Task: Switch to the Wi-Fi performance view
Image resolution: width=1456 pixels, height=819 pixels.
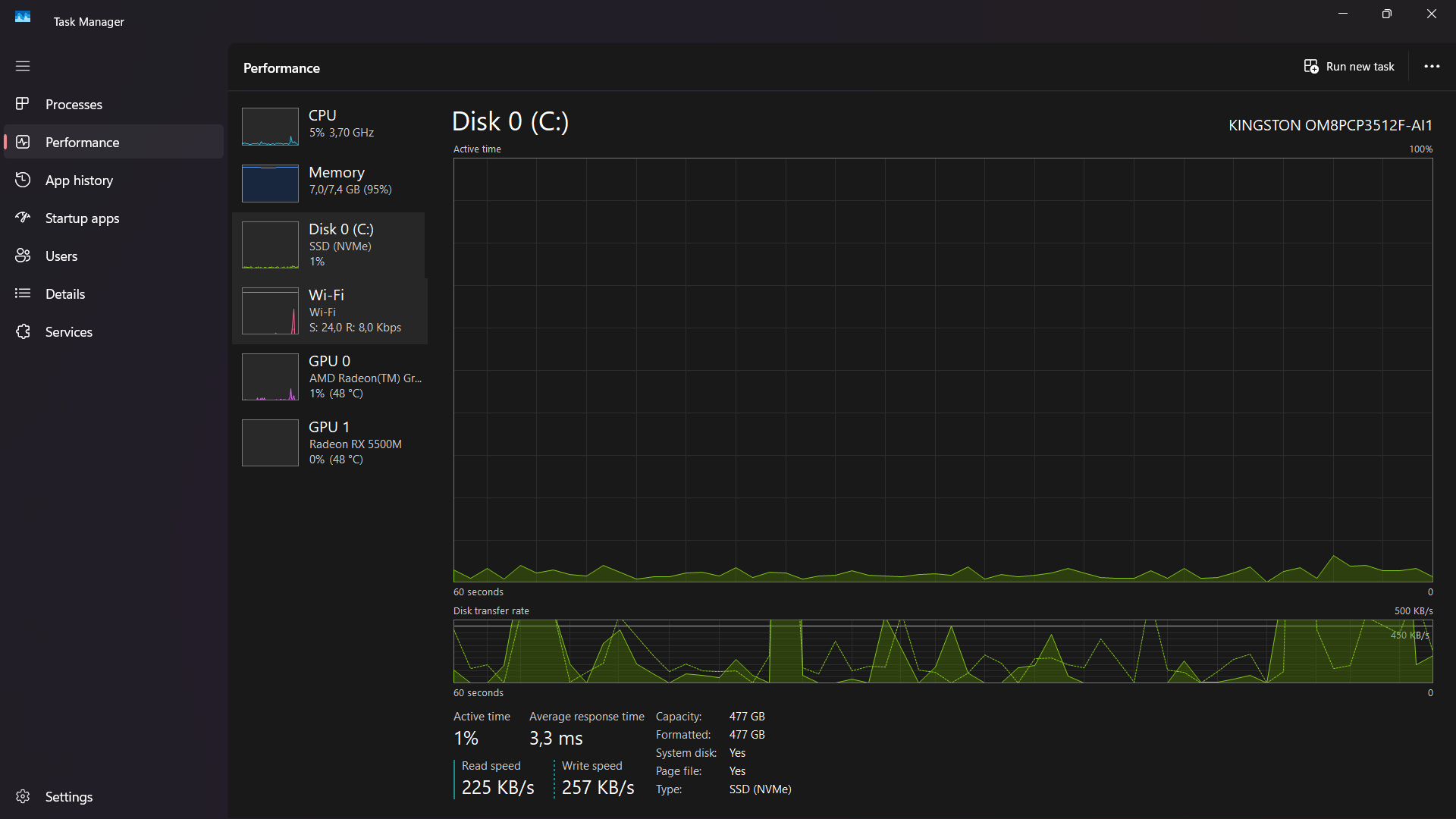Action: [330, 311]
